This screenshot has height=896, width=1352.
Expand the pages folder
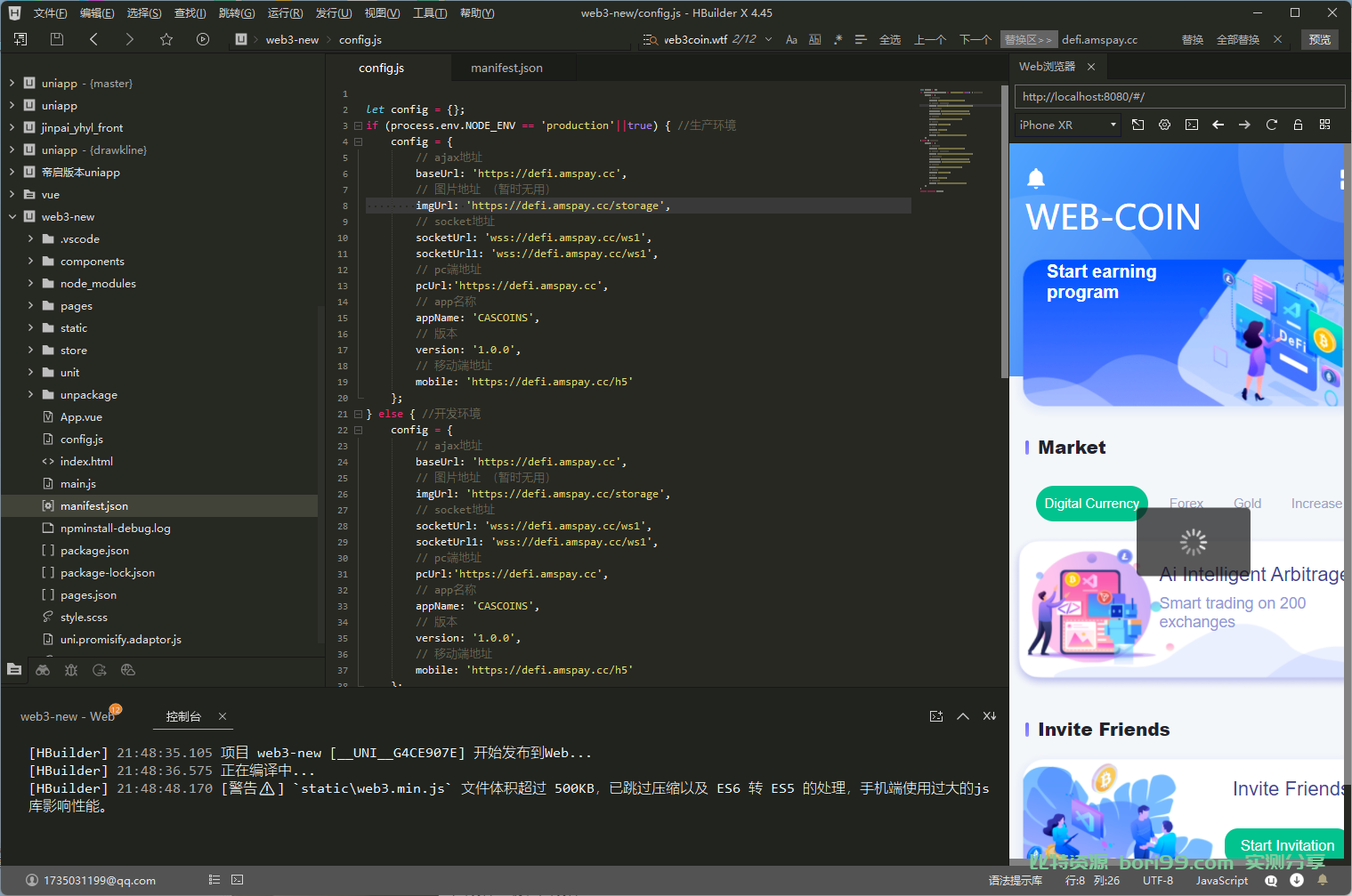[30, 305]
